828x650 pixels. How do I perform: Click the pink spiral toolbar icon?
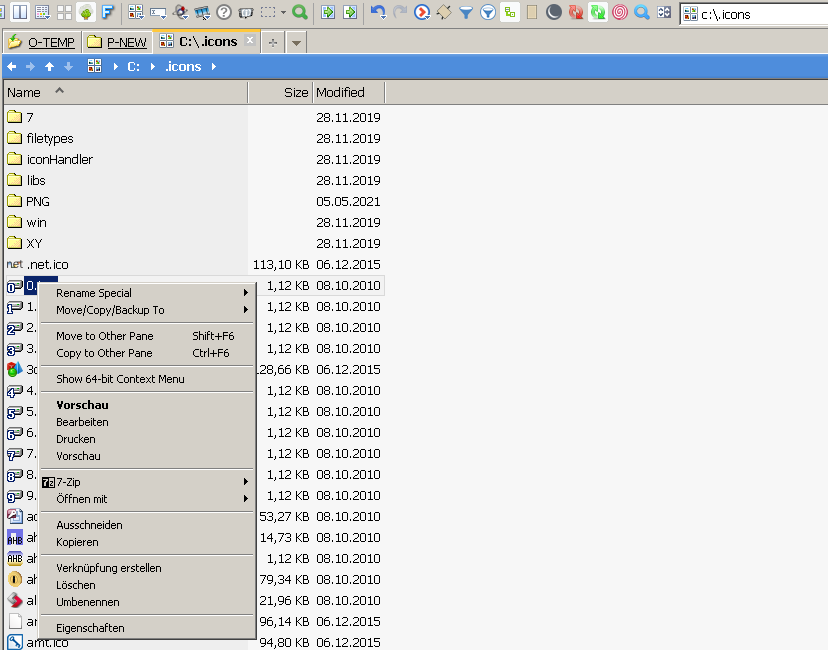620,13
